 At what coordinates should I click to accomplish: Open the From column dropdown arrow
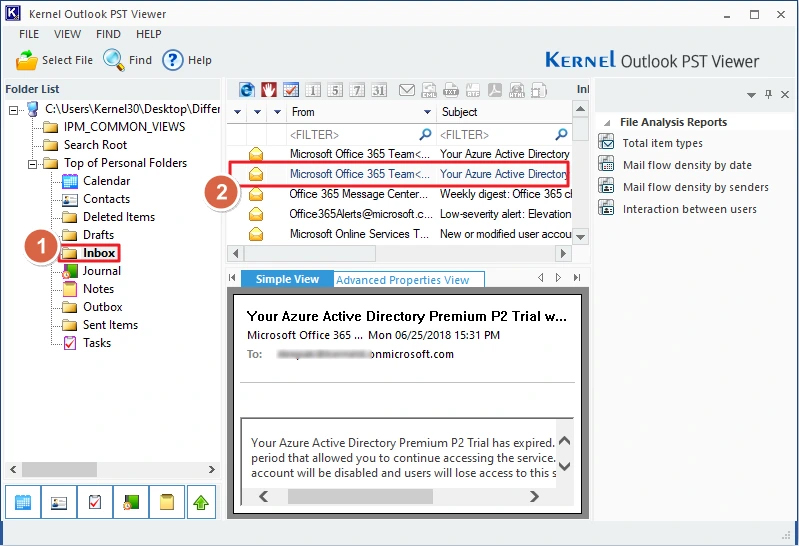[428, 112]
